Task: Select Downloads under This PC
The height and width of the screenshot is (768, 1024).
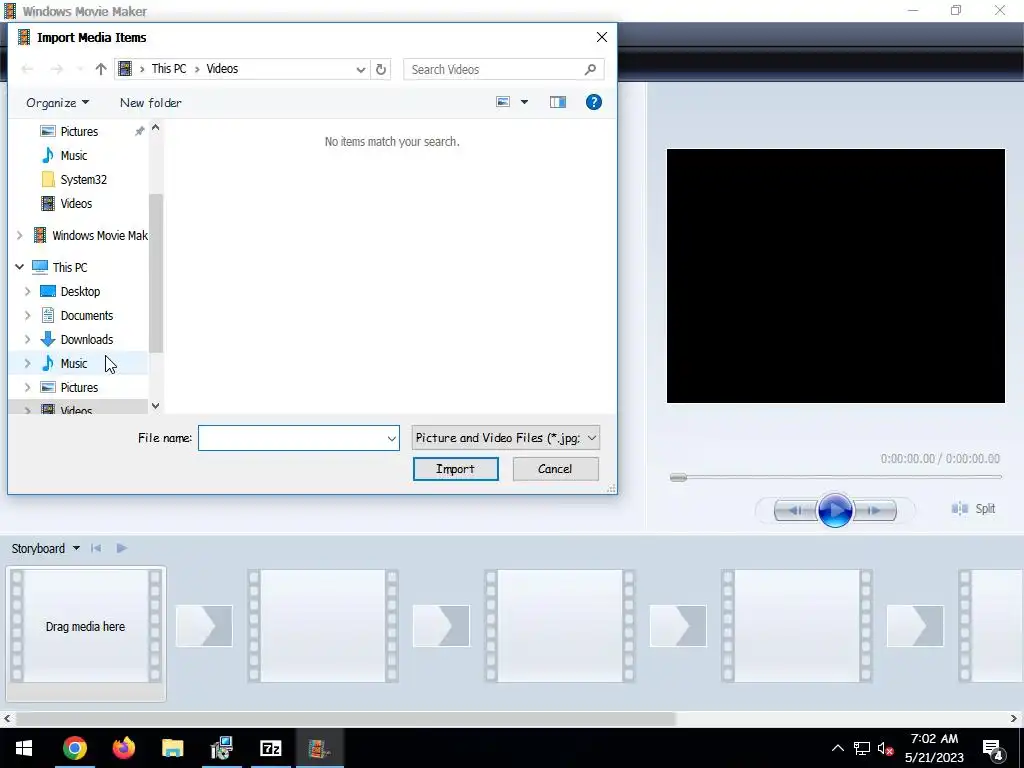Action: click(x=86, y=340)
